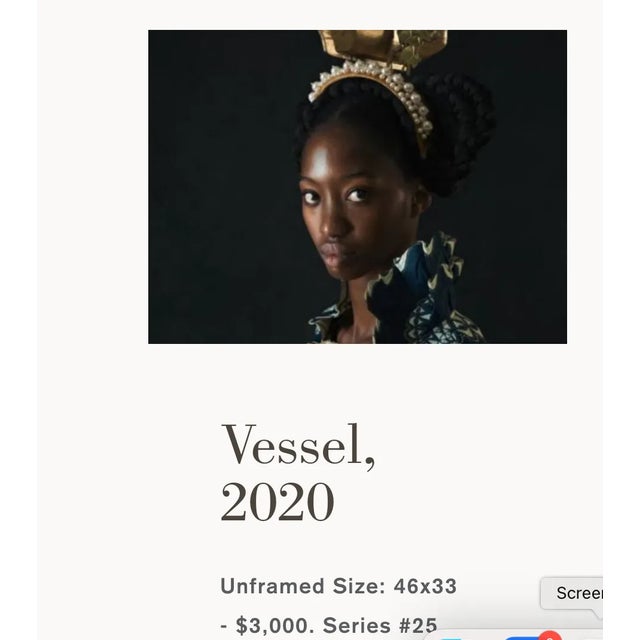The height and width of the screenshot is (640, 640).
Task: Click the teal dock icon at bottom
Action: click(x=450, y=638)
